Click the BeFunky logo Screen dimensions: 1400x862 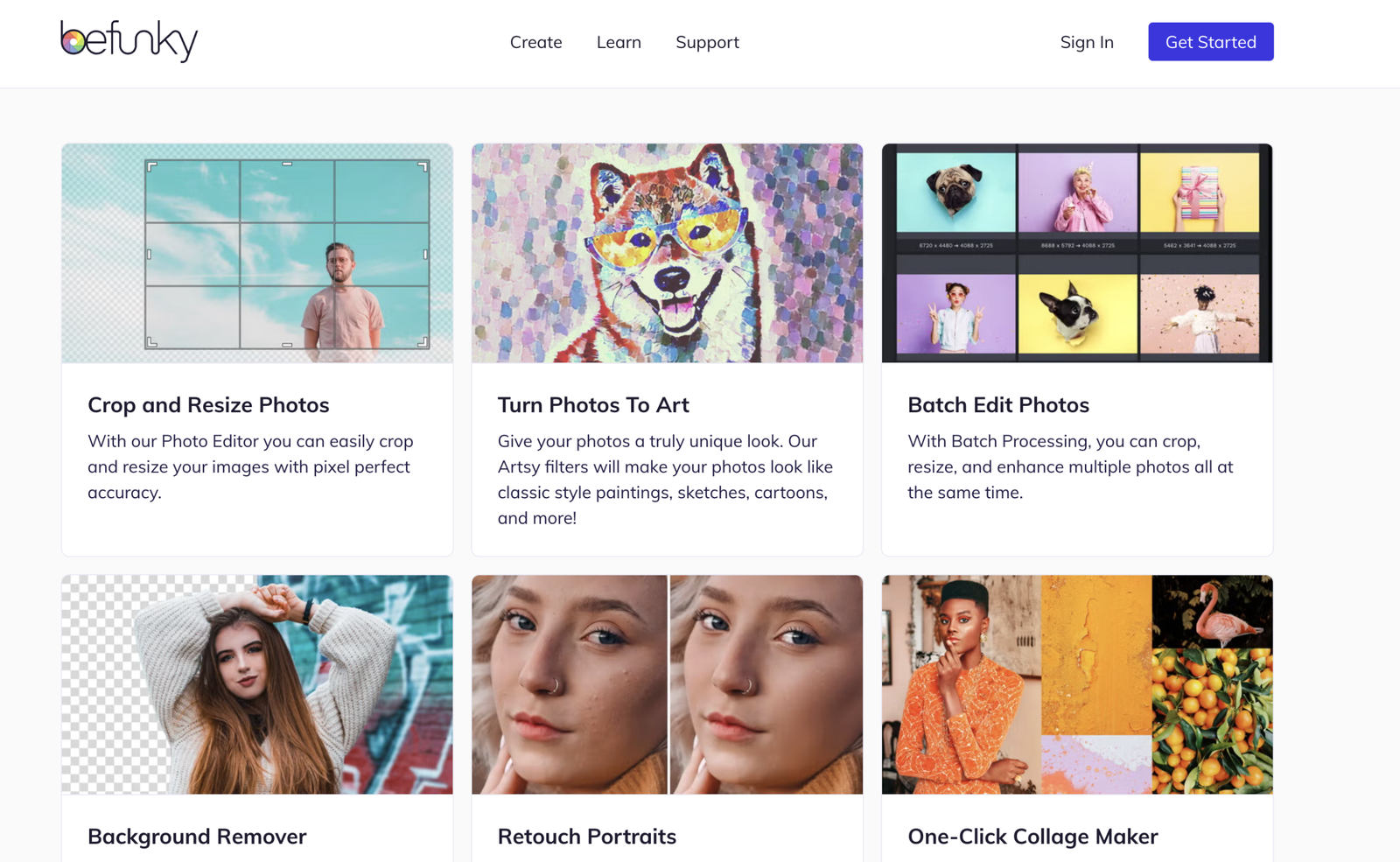coord(129,41)
